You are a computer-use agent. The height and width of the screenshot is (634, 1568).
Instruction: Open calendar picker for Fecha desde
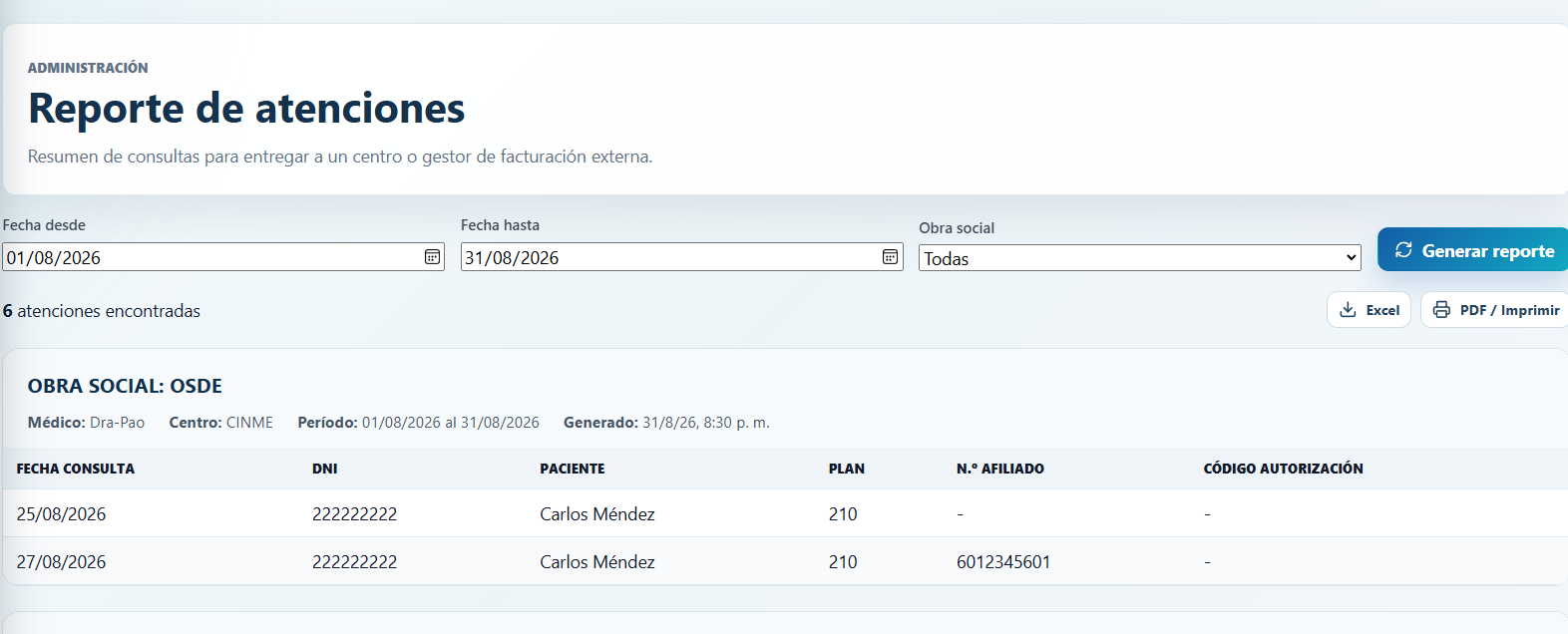(432, 257)
